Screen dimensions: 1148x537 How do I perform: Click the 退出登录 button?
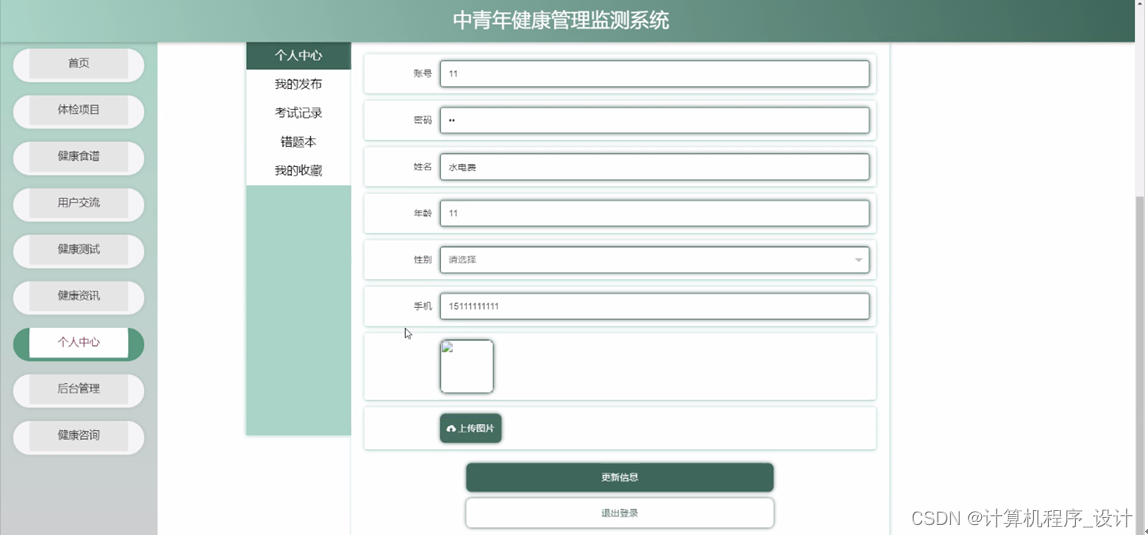619,513
